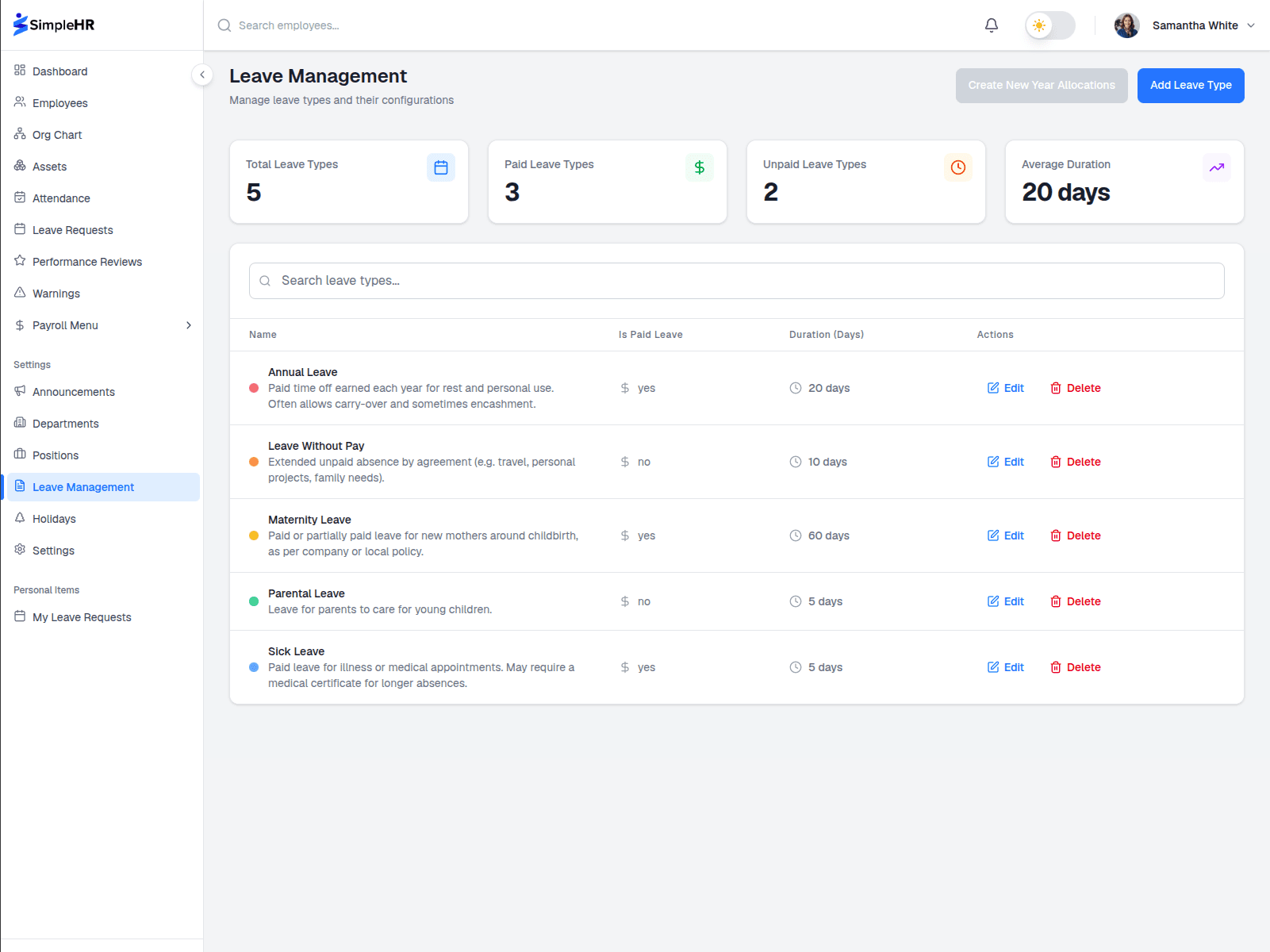1270x952 pixels.
Task: Open the notification bell
Action: click(991, 25)
